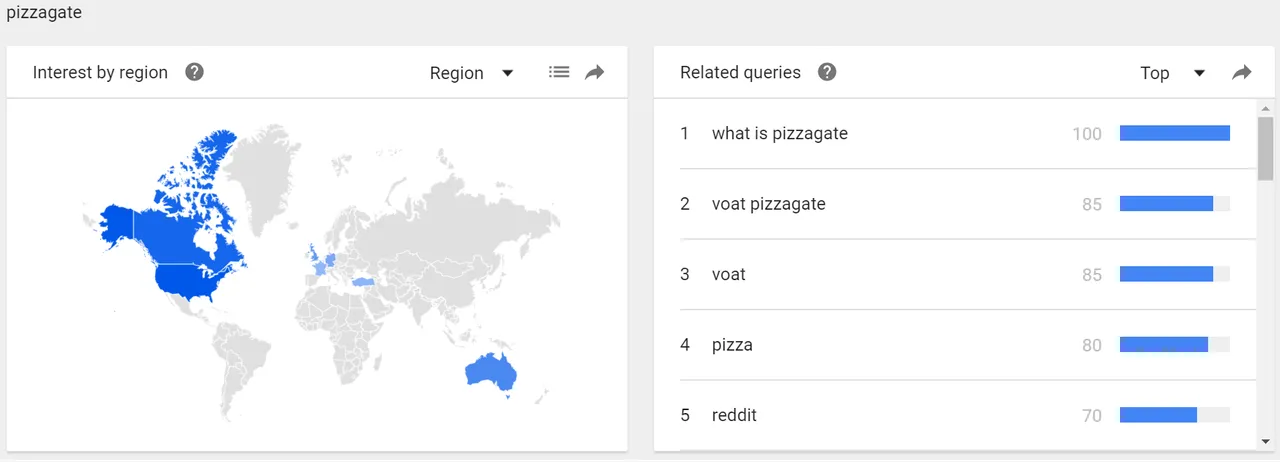The image size is (1280, 462).
Task: Open the 'what is pizzagate' query
Action: pos(780,133)
